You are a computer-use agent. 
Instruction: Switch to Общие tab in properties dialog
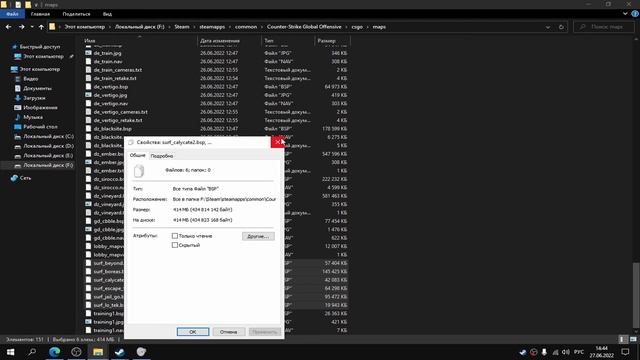(138, 156)
